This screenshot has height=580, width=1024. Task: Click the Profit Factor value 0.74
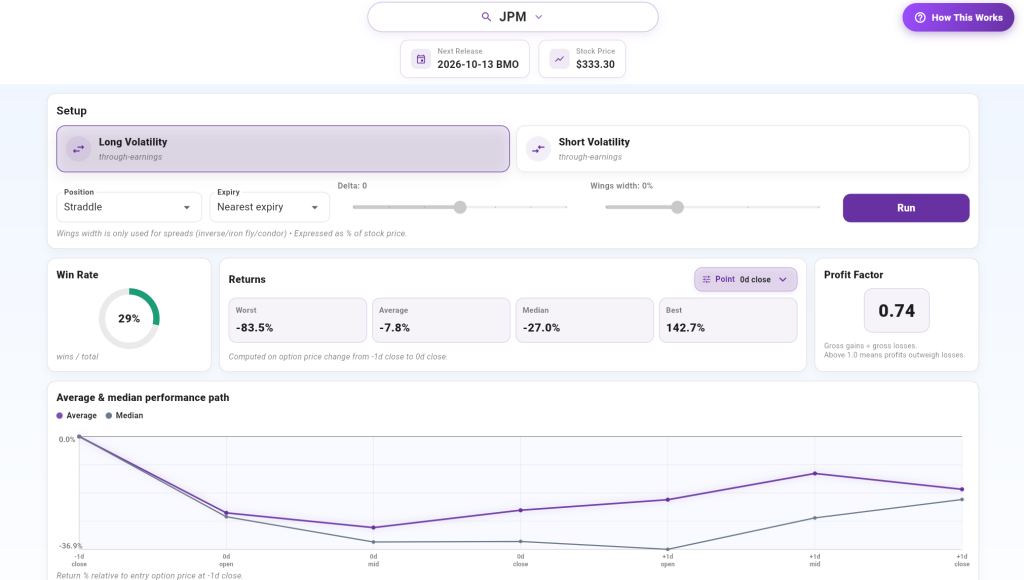point(897,311)
